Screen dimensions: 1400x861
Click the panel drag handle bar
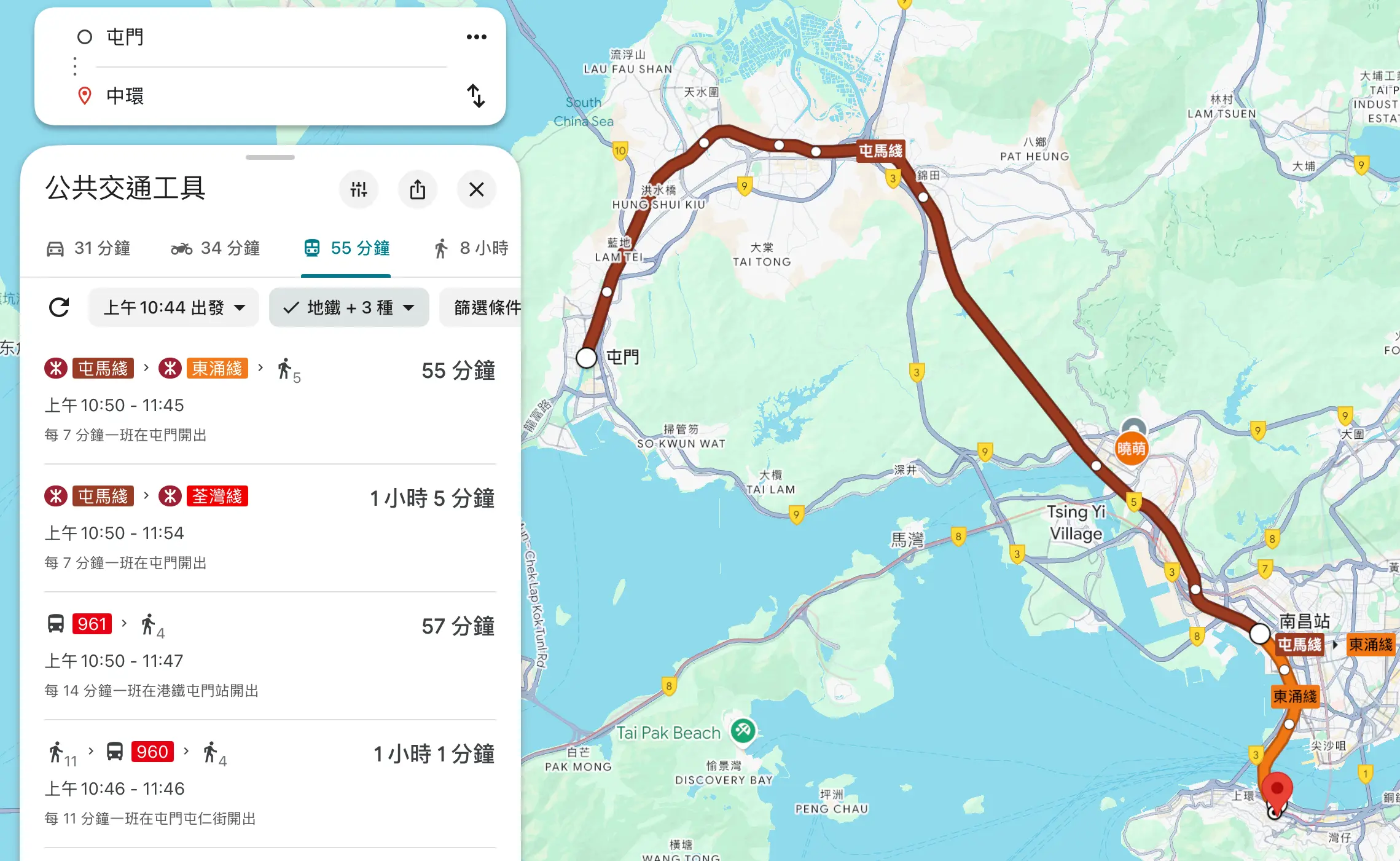270,157
